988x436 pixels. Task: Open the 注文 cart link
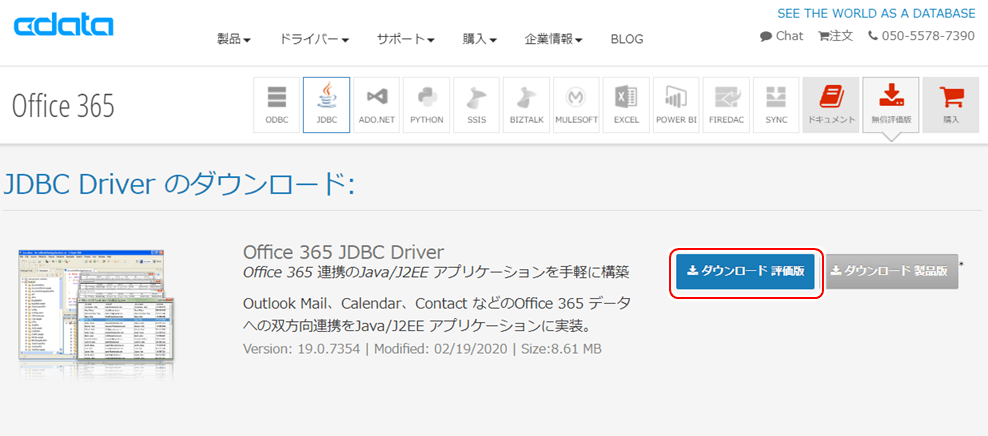[836, 36]
